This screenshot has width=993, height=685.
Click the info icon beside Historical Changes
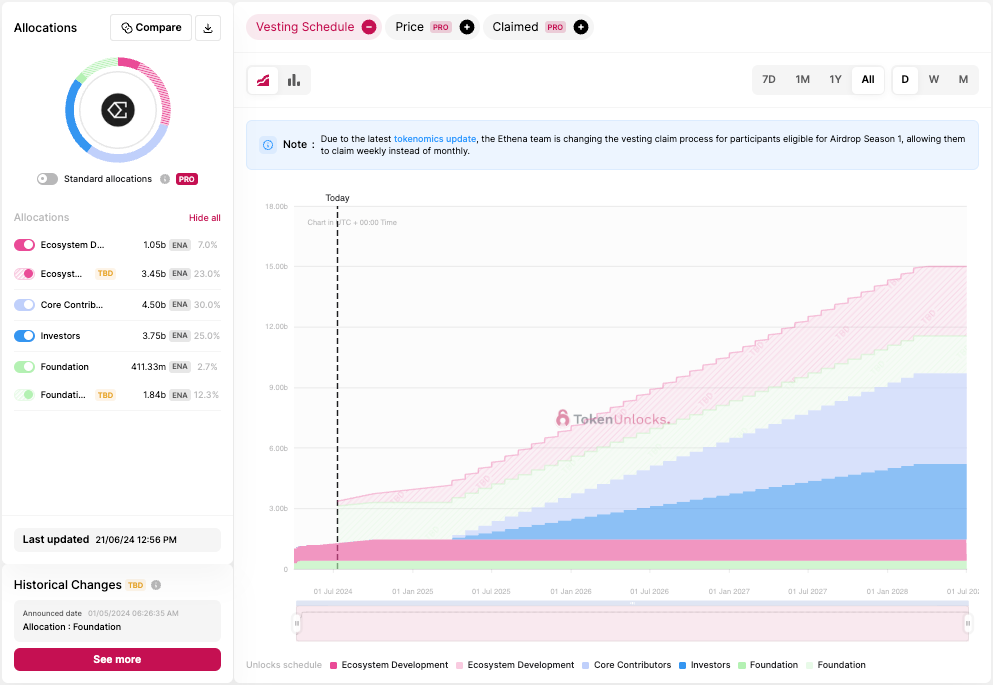(156, 585)
